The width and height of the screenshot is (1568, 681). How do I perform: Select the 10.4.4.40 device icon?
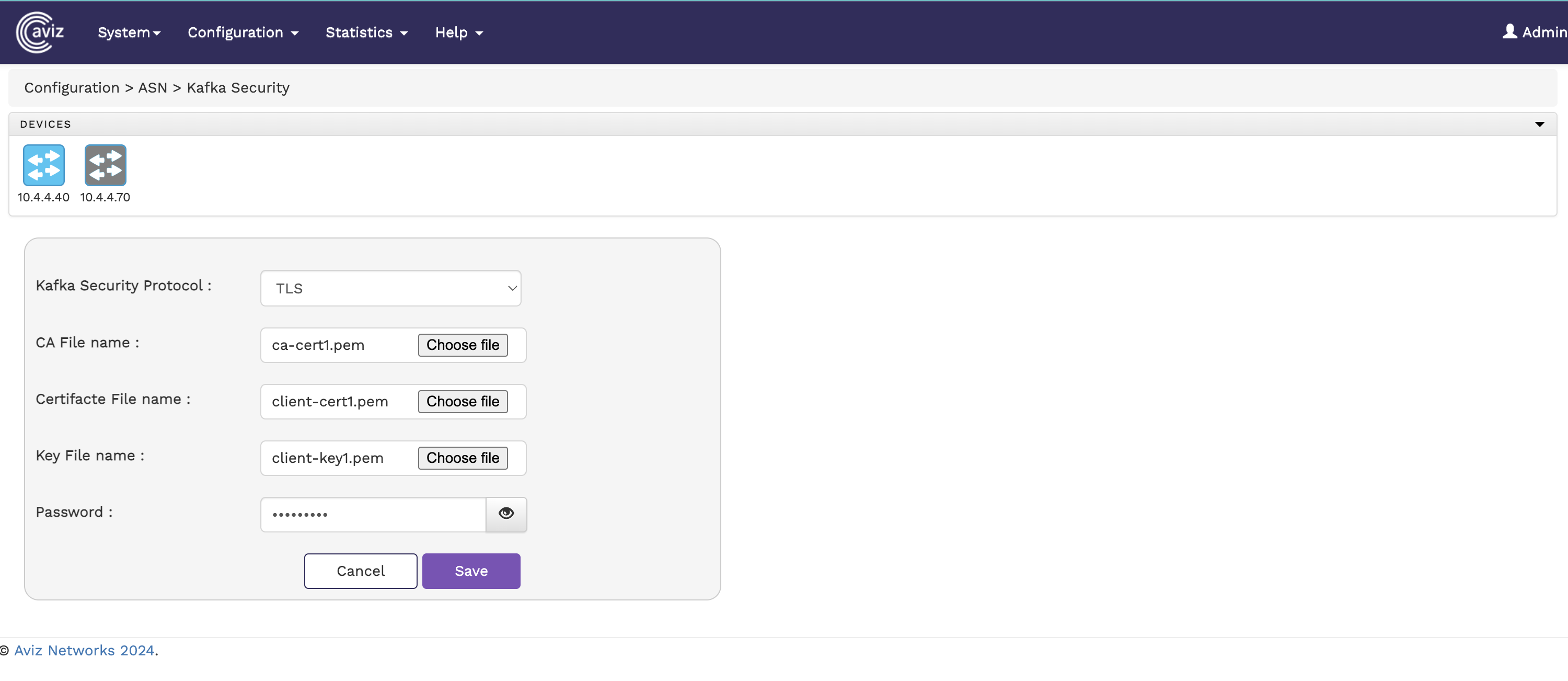click(43, 165)
